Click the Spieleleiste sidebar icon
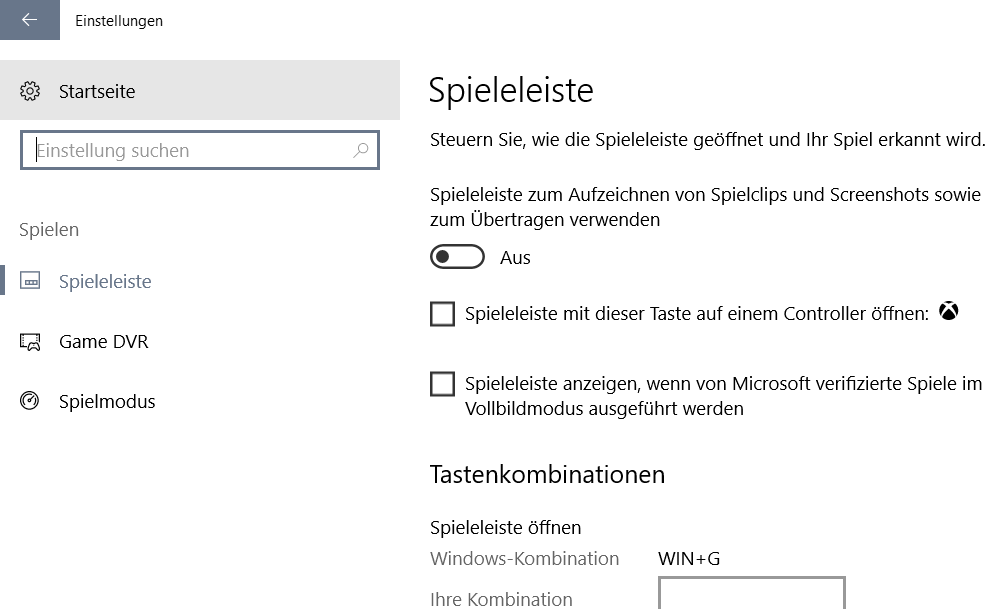Viewport: 1003px width, 609px height. (x=30, y=282)
